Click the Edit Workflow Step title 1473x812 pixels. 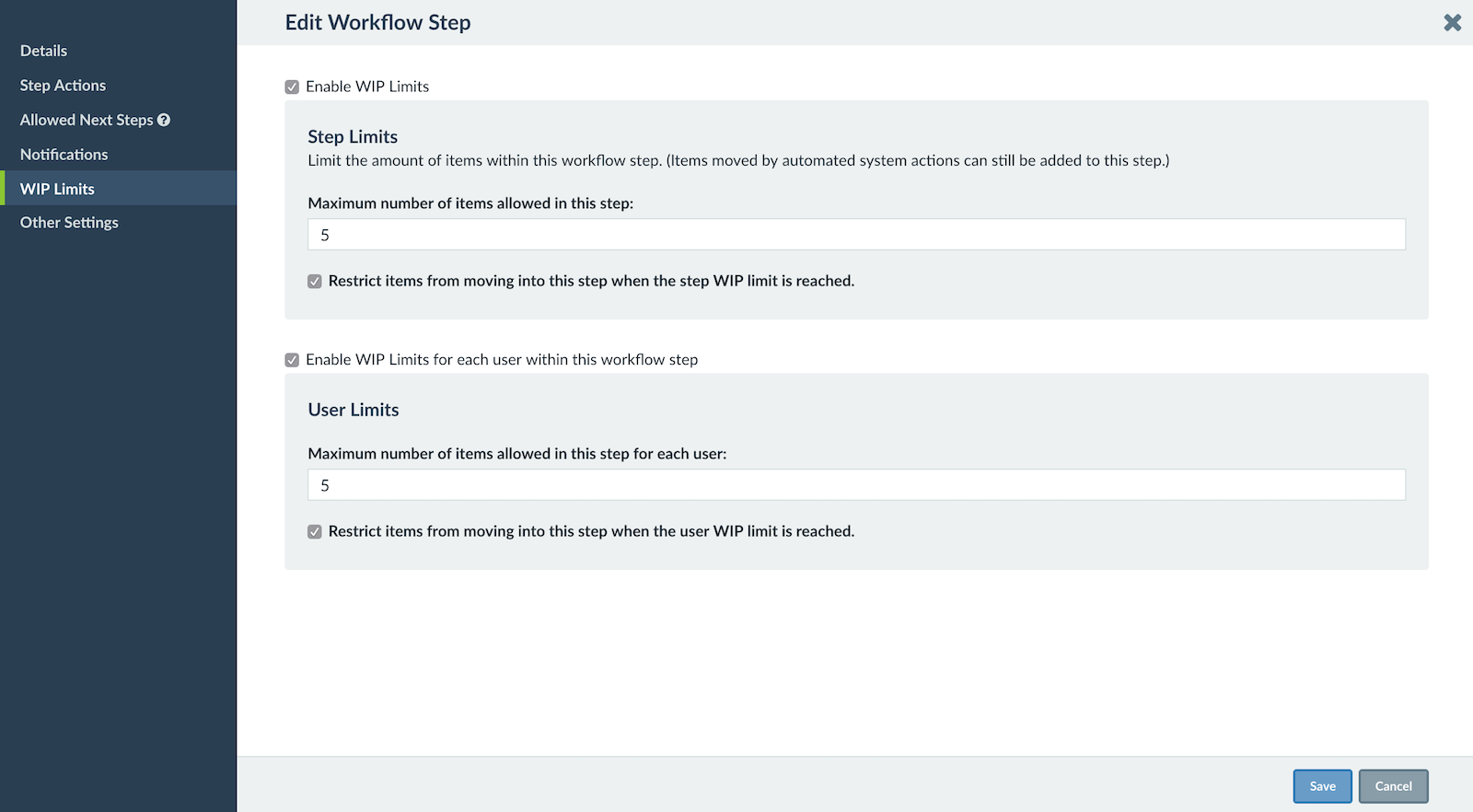tap(378, 22)
